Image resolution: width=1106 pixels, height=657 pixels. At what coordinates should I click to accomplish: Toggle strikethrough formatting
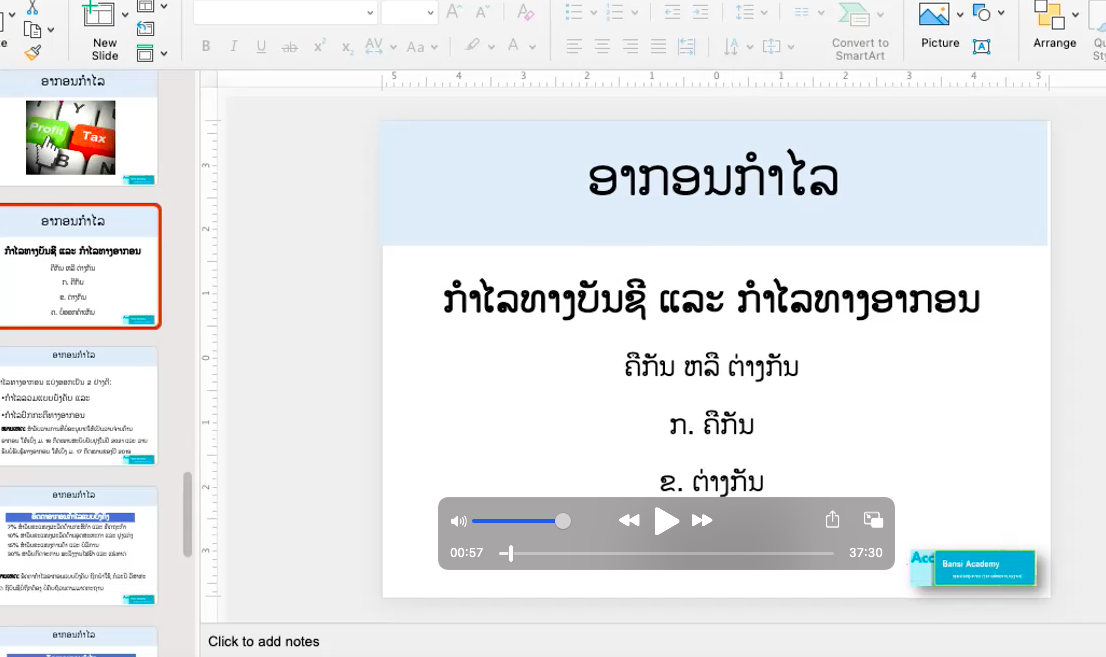(x=289, y=47)
